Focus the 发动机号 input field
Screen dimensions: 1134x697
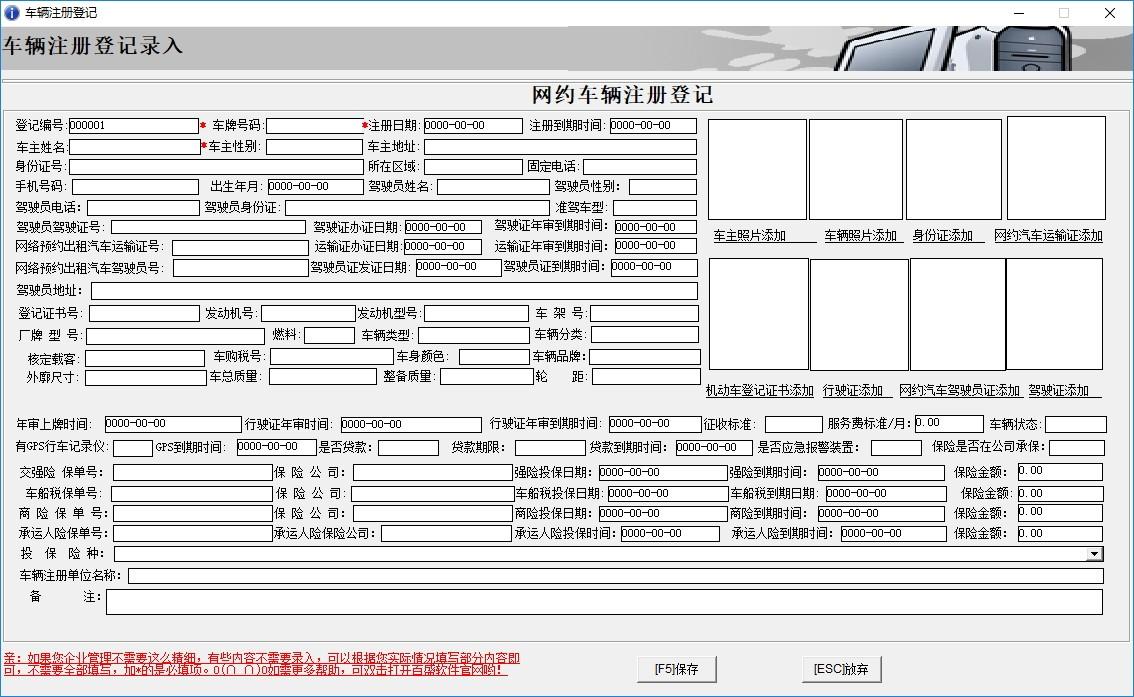(x=308, y=313)
